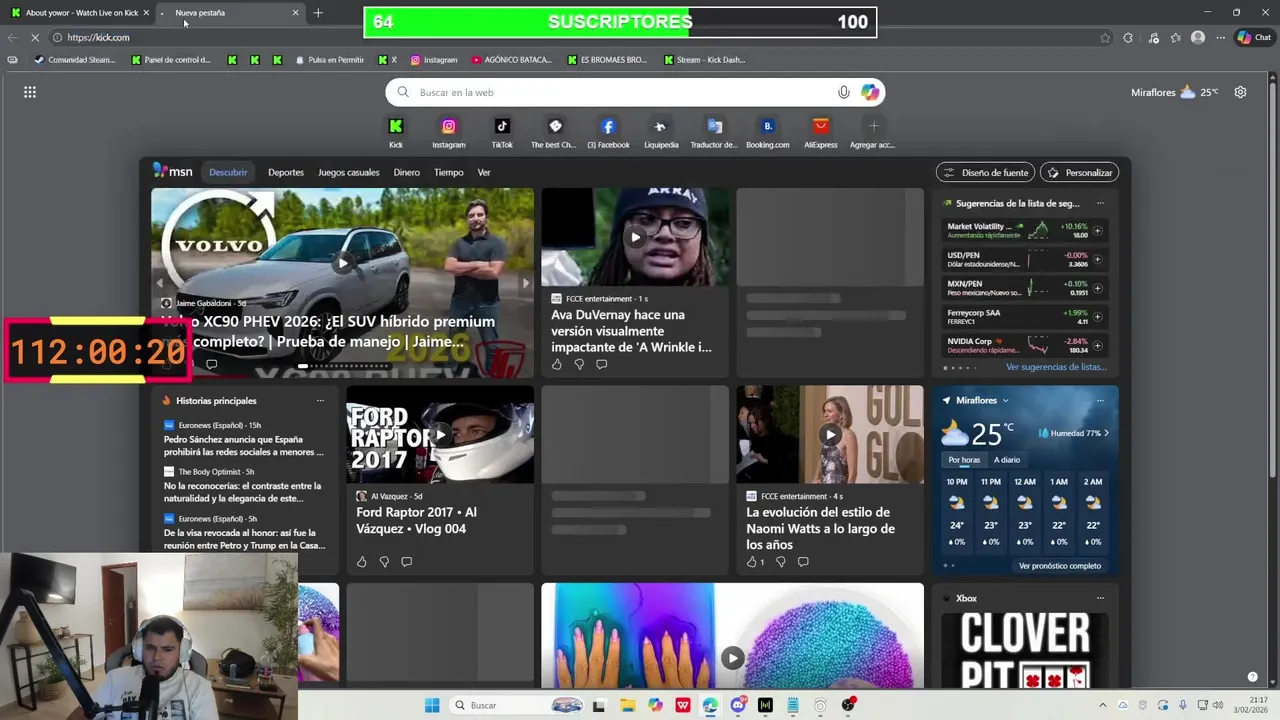1280x720 pixels.
Task: Add NVIDIA Corp to watchlist
Action: point(1097,345)
